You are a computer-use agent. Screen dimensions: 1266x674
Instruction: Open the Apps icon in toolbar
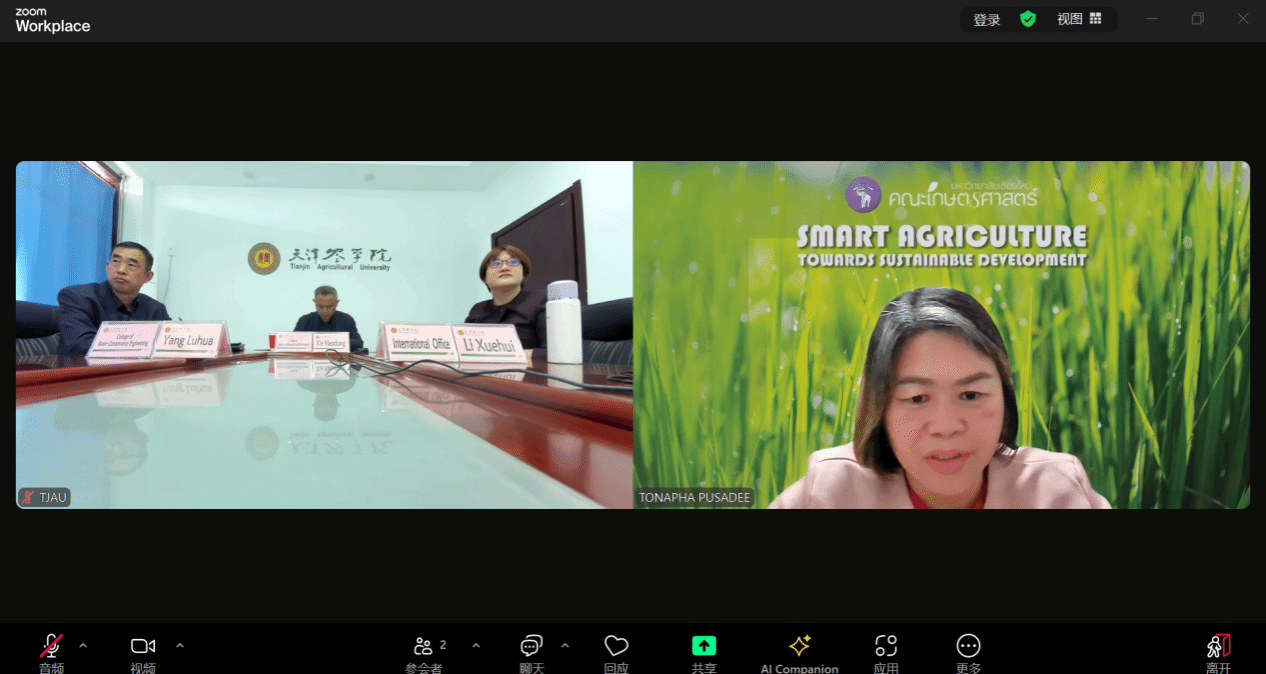coord(886,646)
